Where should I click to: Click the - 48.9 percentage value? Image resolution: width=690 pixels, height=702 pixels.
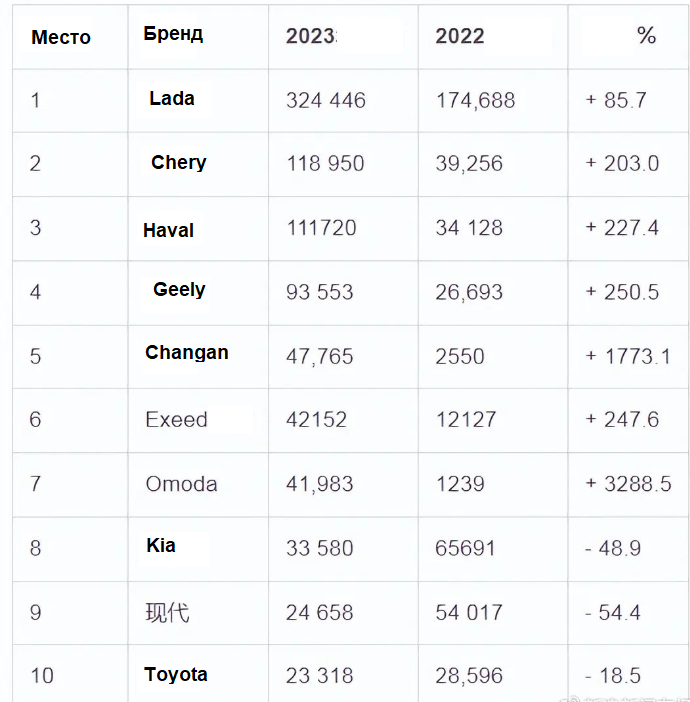613,548
